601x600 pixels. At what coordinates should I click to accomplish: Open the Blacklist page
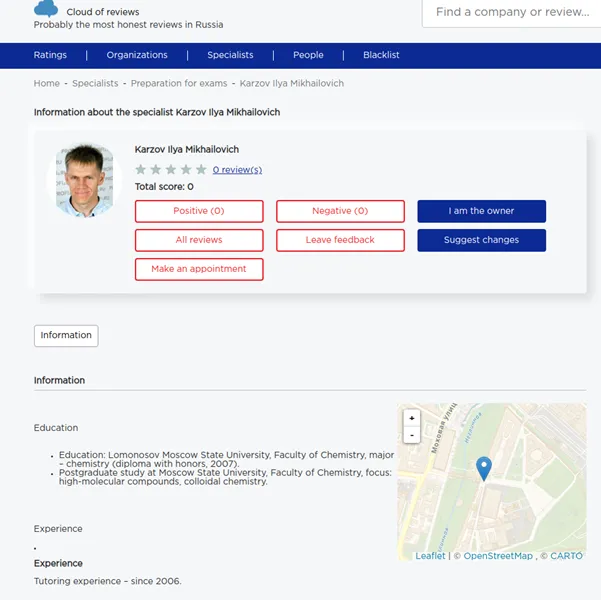[x=381, y=55]
